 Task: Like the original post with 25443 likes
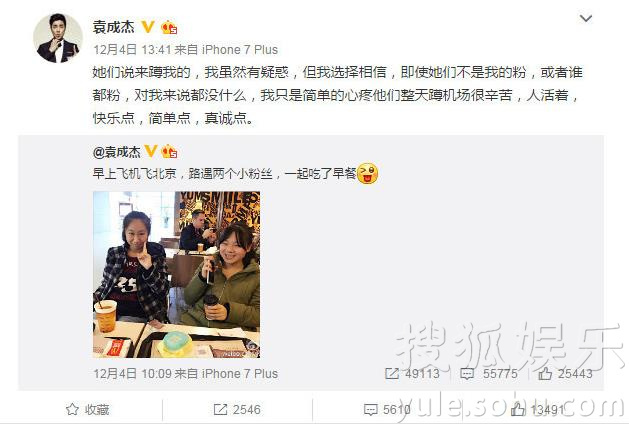click(x=565, y=374)
